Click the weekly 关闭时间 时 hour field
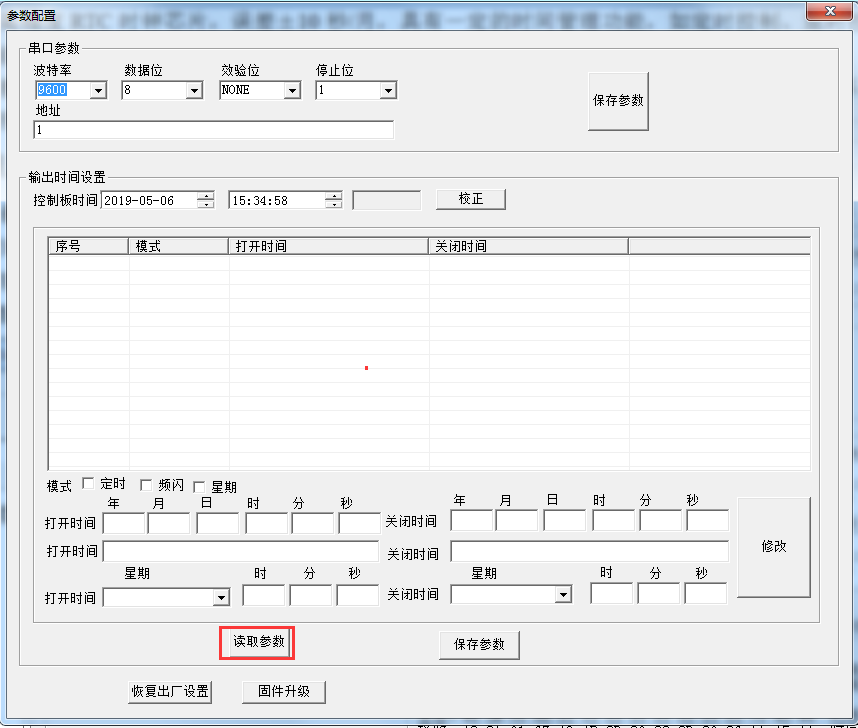Screen dimensions: 858x728 click(612, 593)
